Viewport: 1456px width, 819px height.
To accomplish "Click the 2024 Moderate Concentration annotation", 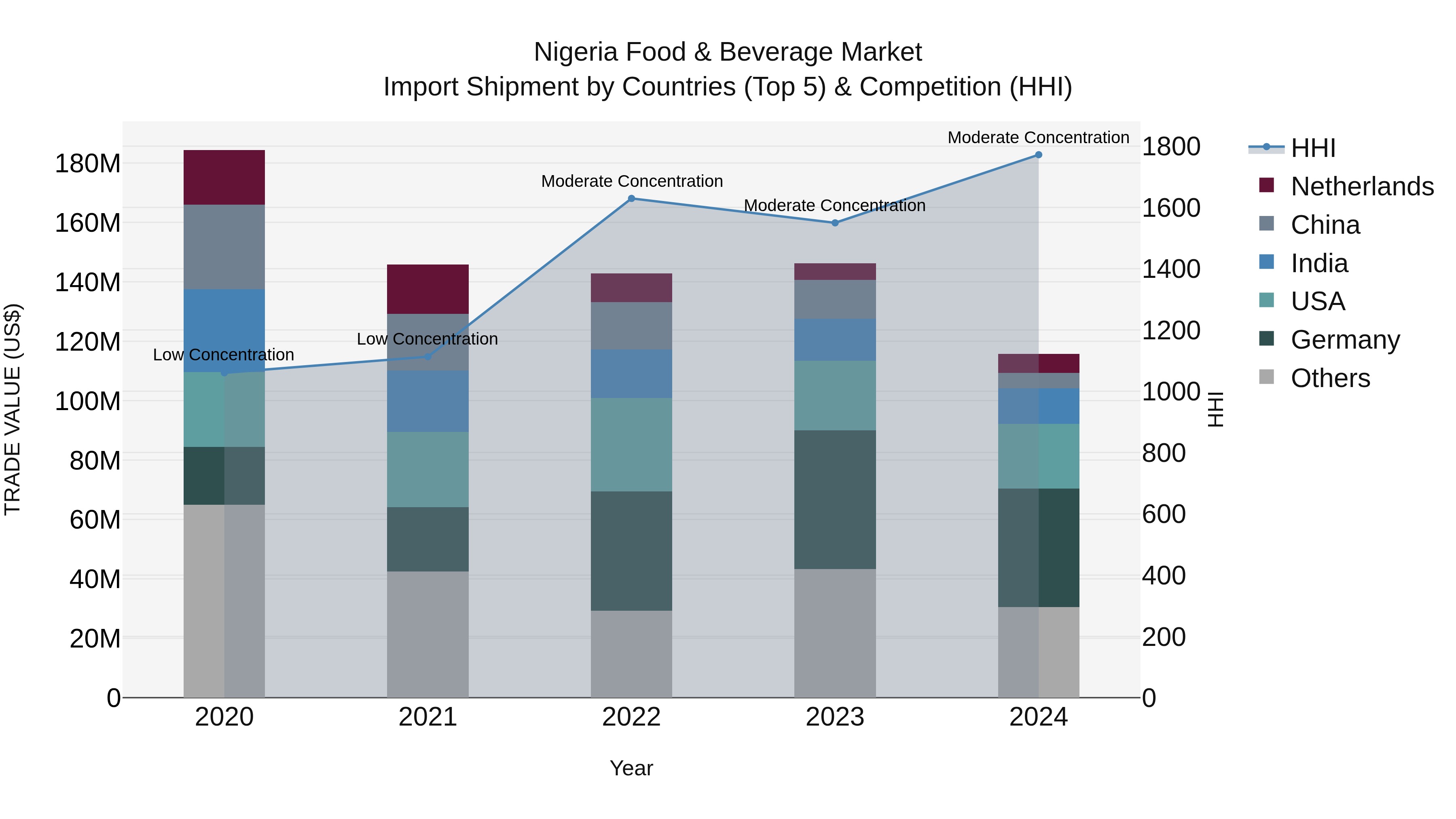I will [1038, 138].
